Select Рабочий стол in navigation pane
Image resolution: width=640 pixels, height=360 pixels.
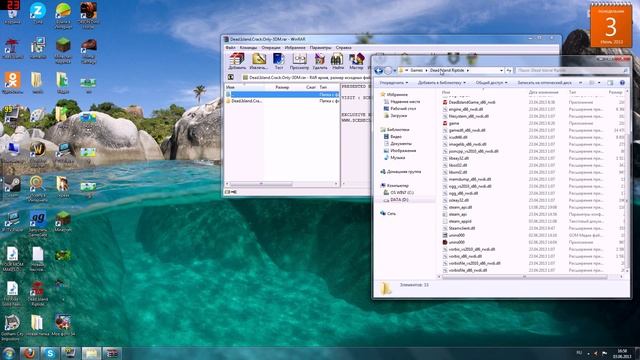pos(400,108)
